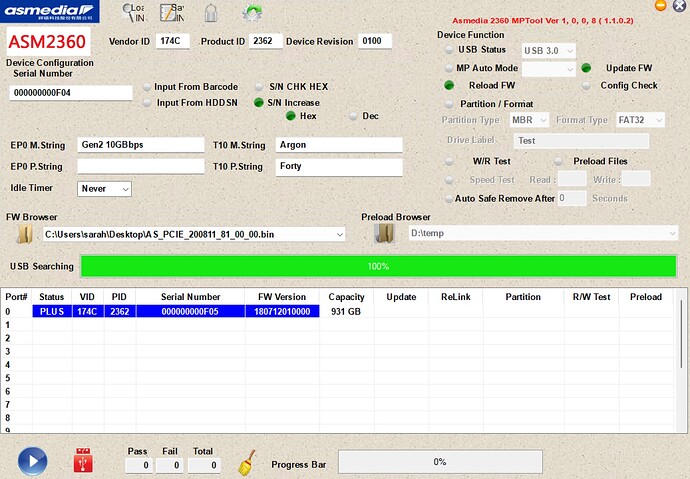Open the MP Auto Mode dropdown
This screenshot has width=690, height=479.
[549, 69]
